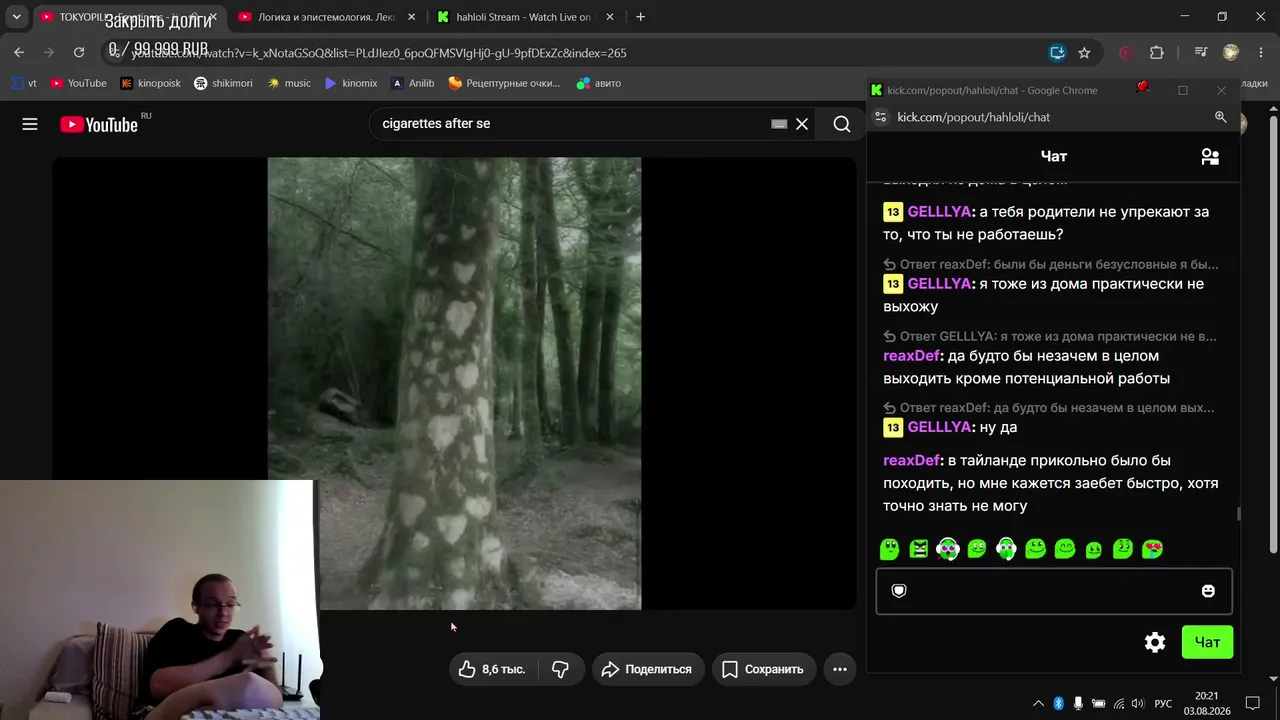Open a new browser tab
This screenshot has height=720, width=1280.
(640, 17)
